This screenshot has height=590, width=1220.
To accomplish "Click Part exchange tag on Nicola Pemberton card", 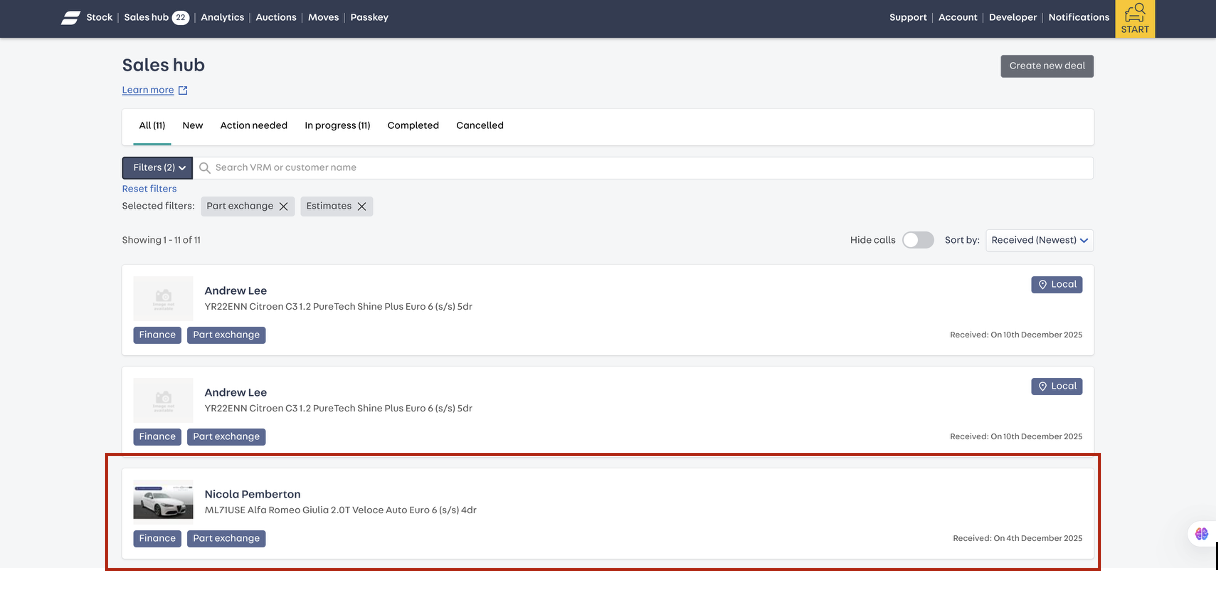I will [226, 538].
